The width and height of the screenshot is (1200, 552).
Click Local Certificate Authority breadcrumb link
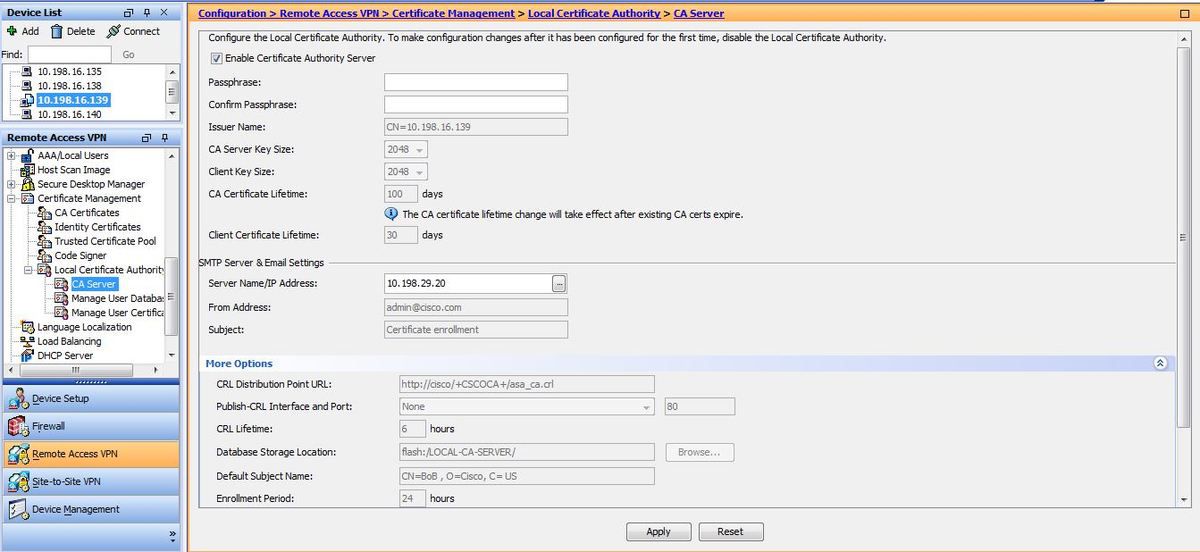(x=594, y=14)
